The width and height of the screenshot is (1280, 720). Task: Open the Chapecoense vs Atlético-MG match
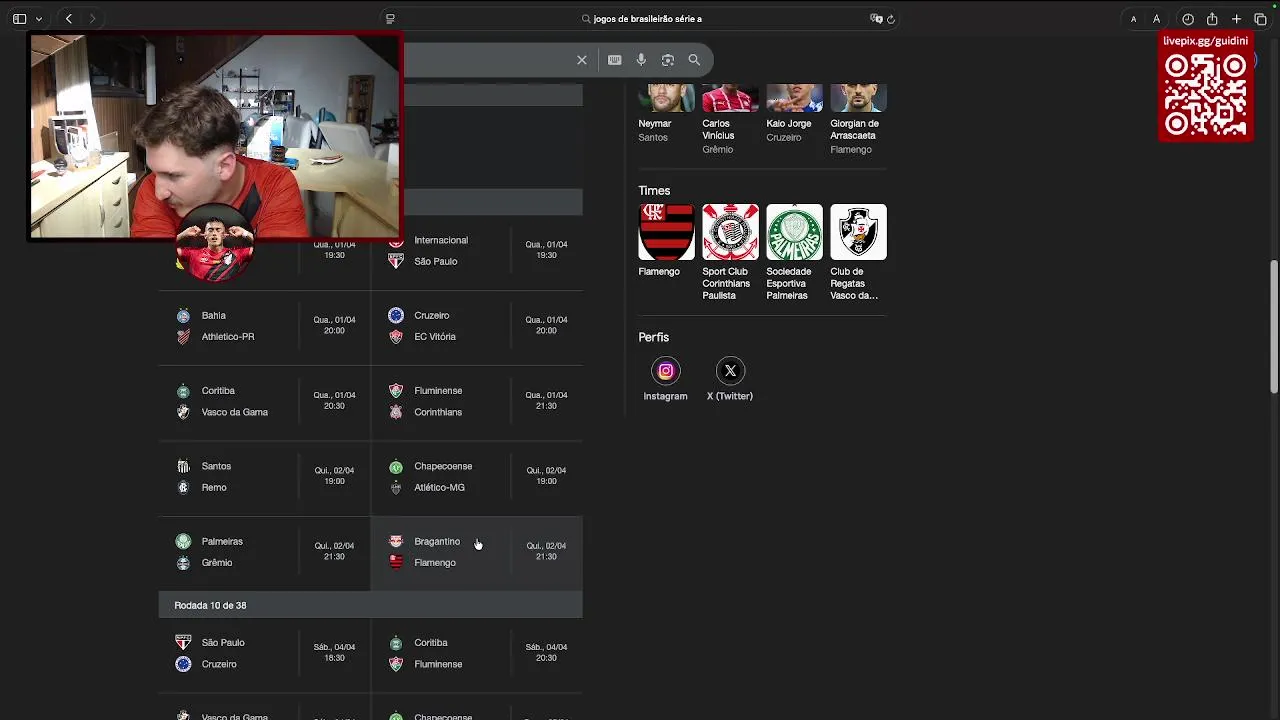point(477,477)
